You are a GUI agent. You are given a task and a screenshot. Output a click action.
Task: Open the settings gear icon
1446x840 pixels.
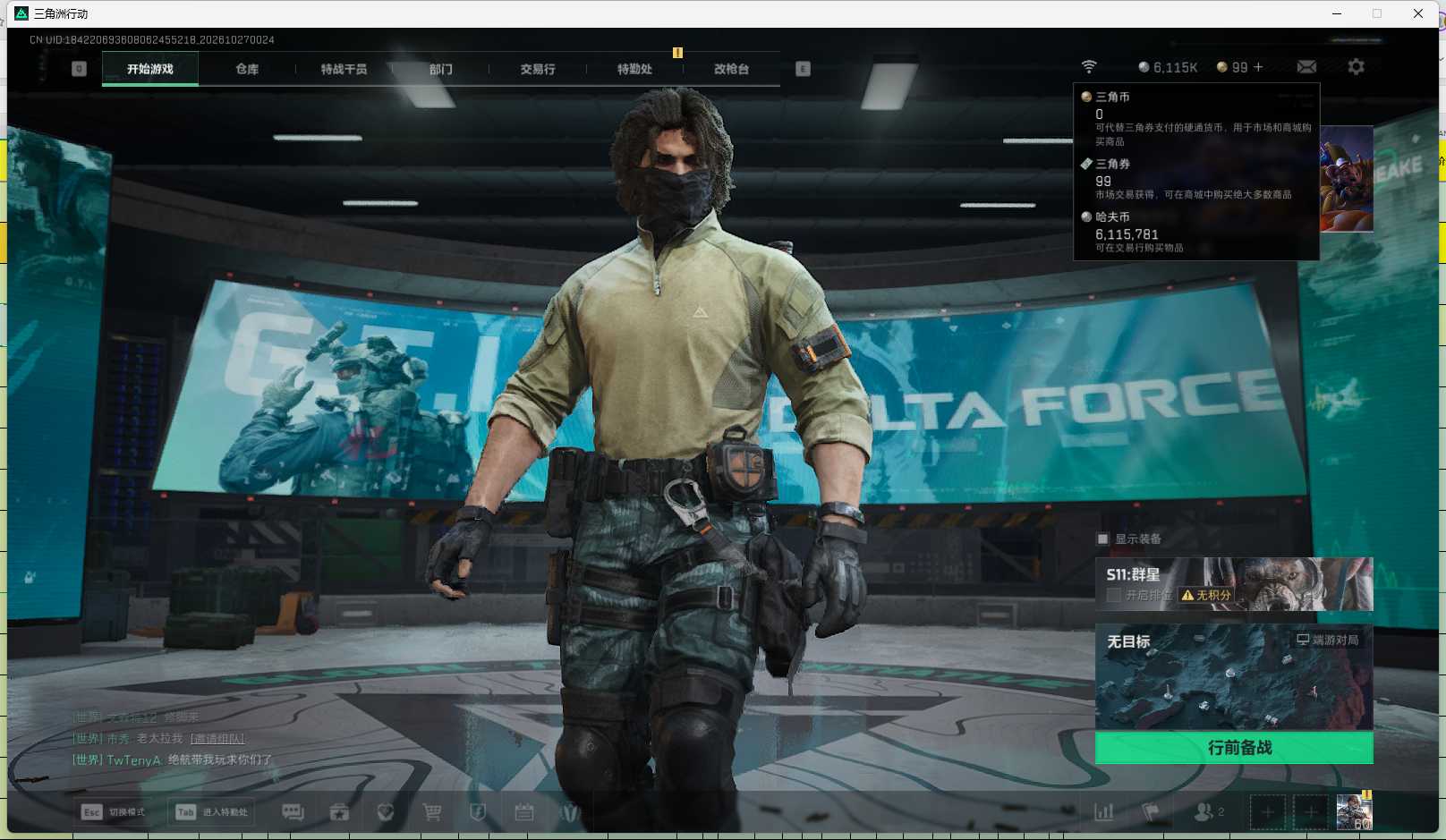coord(1356,67)
